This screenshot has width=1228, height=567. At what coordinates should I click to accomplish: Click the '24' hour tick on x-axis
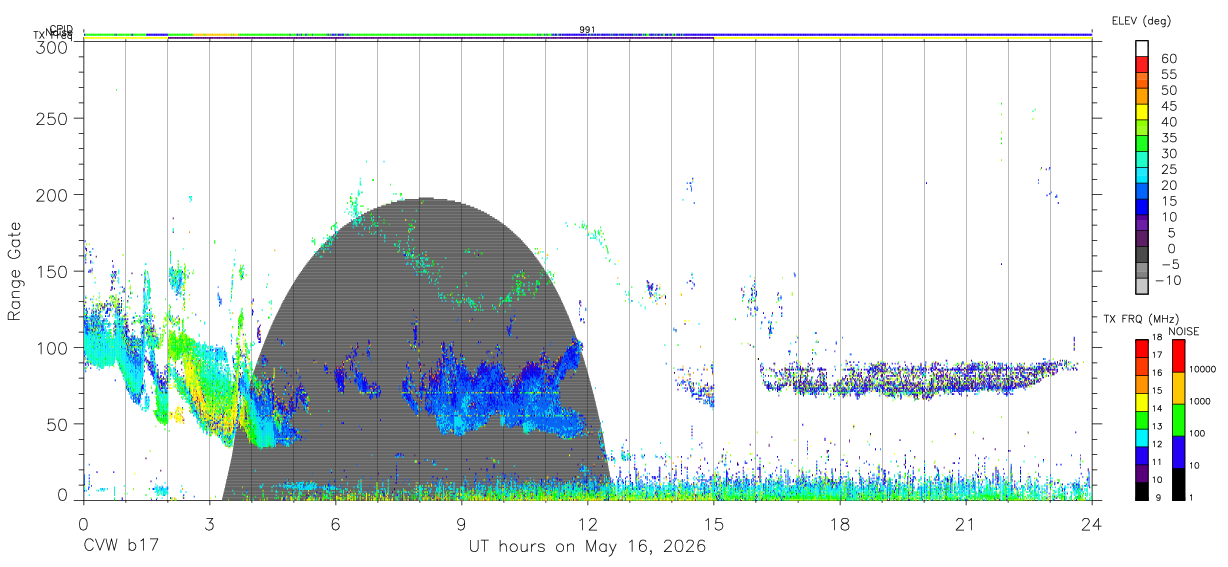(x=1091, y=524)
